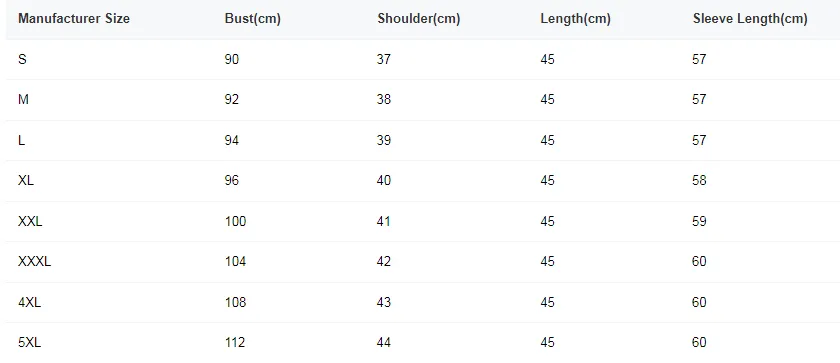This screenshot has height=363, width=840.
Task: Select the S size row label
Action: coord(22,59)
